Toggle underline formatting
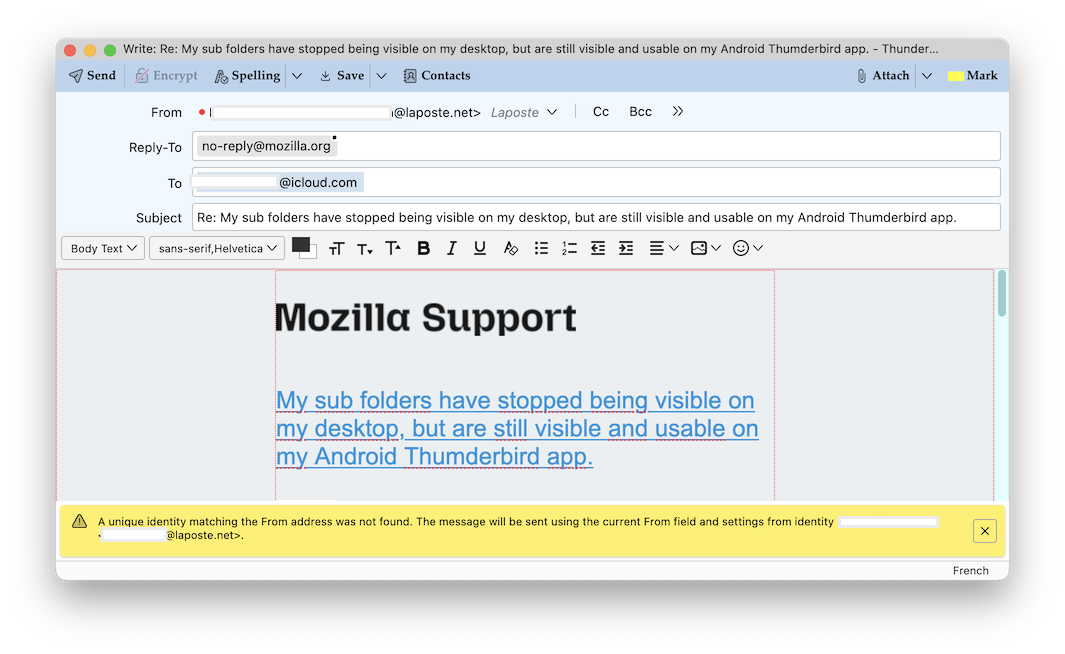 [480, 249]
